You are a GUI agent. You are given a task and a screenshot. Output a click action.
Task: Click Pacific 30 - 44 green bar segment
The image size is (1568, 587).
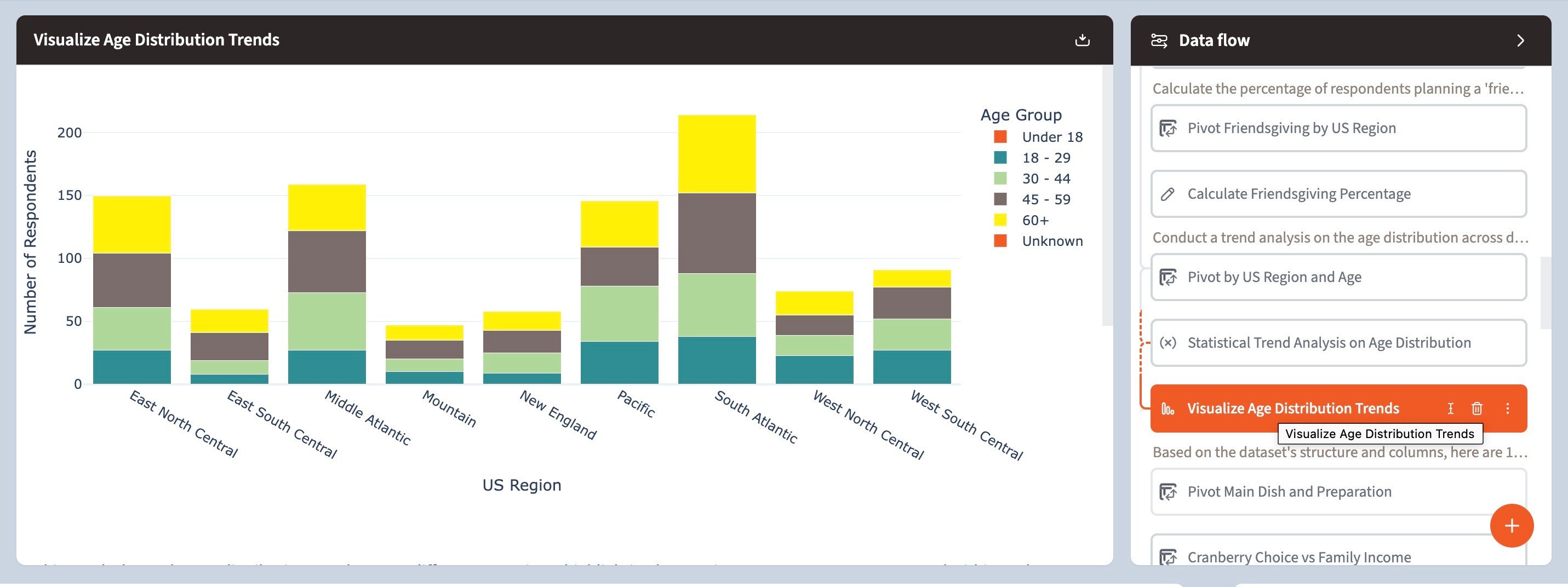coord(620,314)
